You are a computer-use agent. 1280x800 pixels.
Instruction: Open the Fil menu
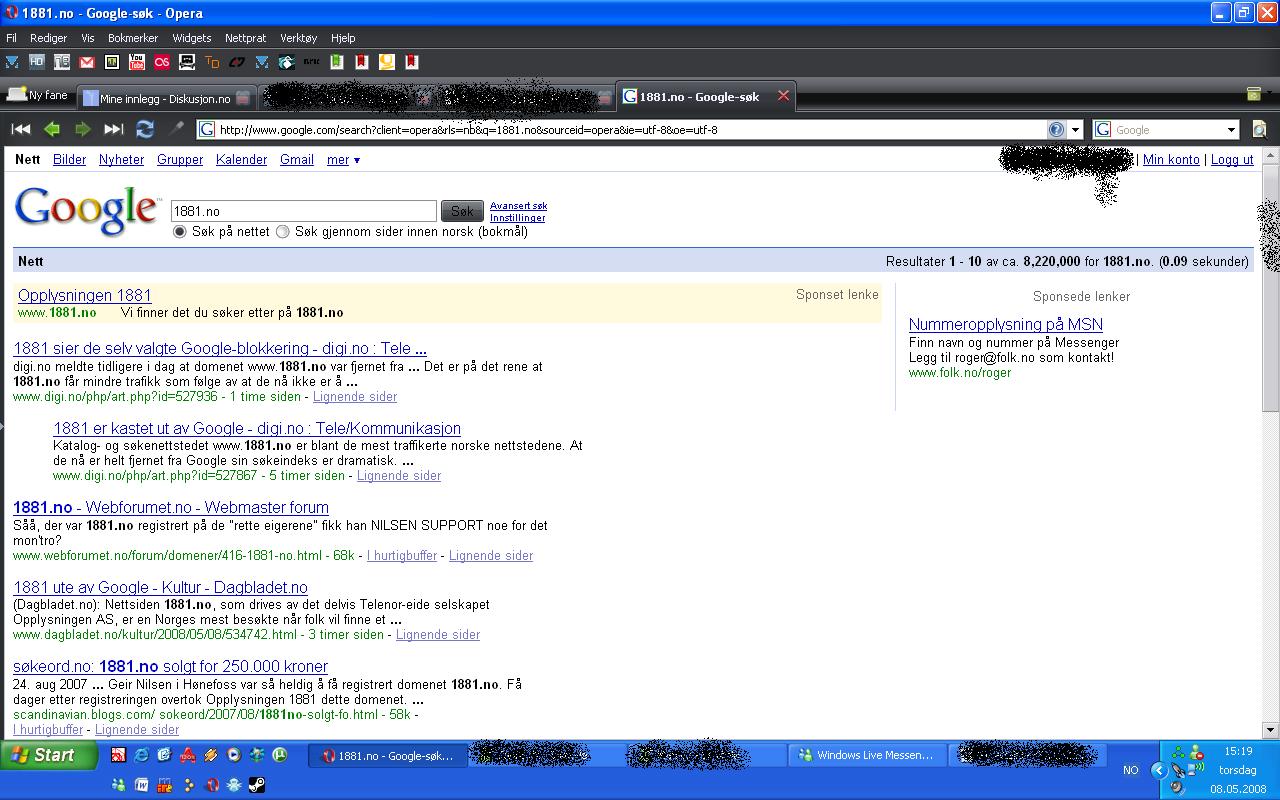(11, 38)
